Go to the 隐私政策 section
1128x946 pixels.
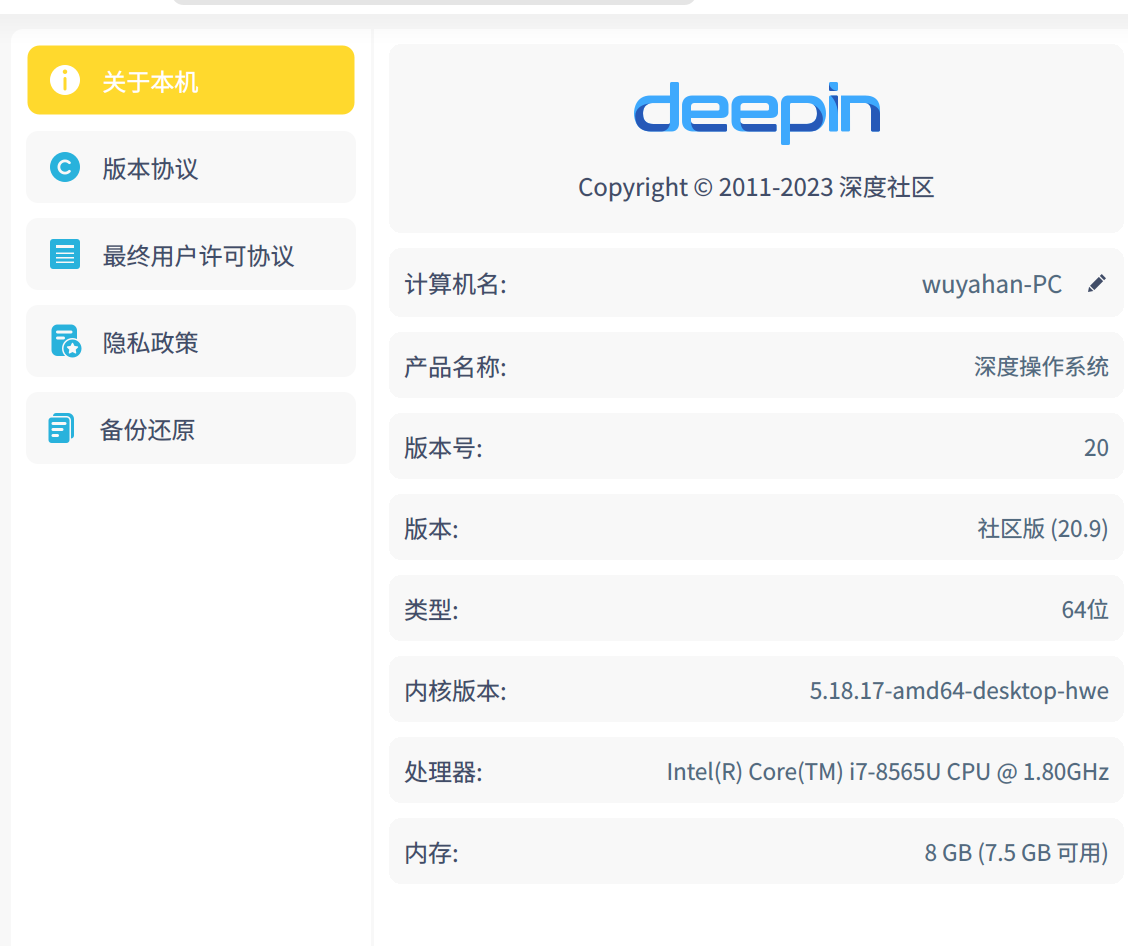pos(191,341)
